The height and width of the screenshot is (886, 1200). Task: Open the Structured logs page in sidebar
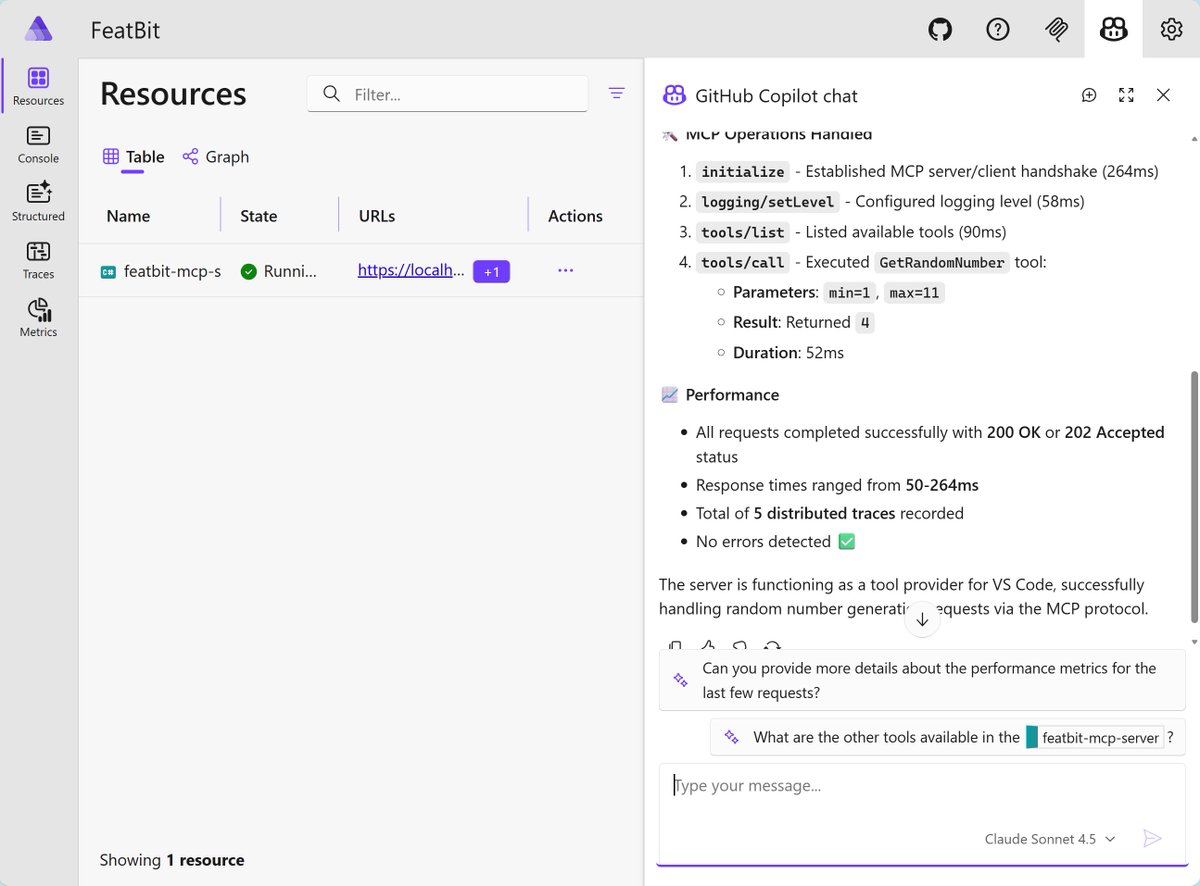pos(39,202)
